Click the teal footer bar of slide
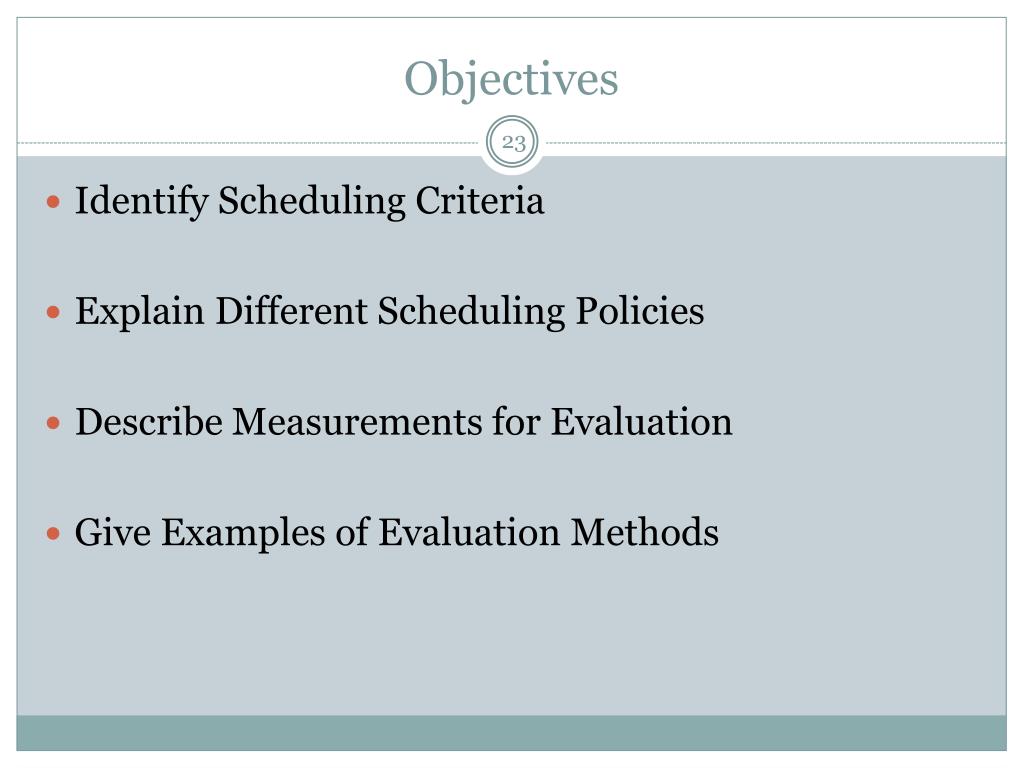 point(511,732)
